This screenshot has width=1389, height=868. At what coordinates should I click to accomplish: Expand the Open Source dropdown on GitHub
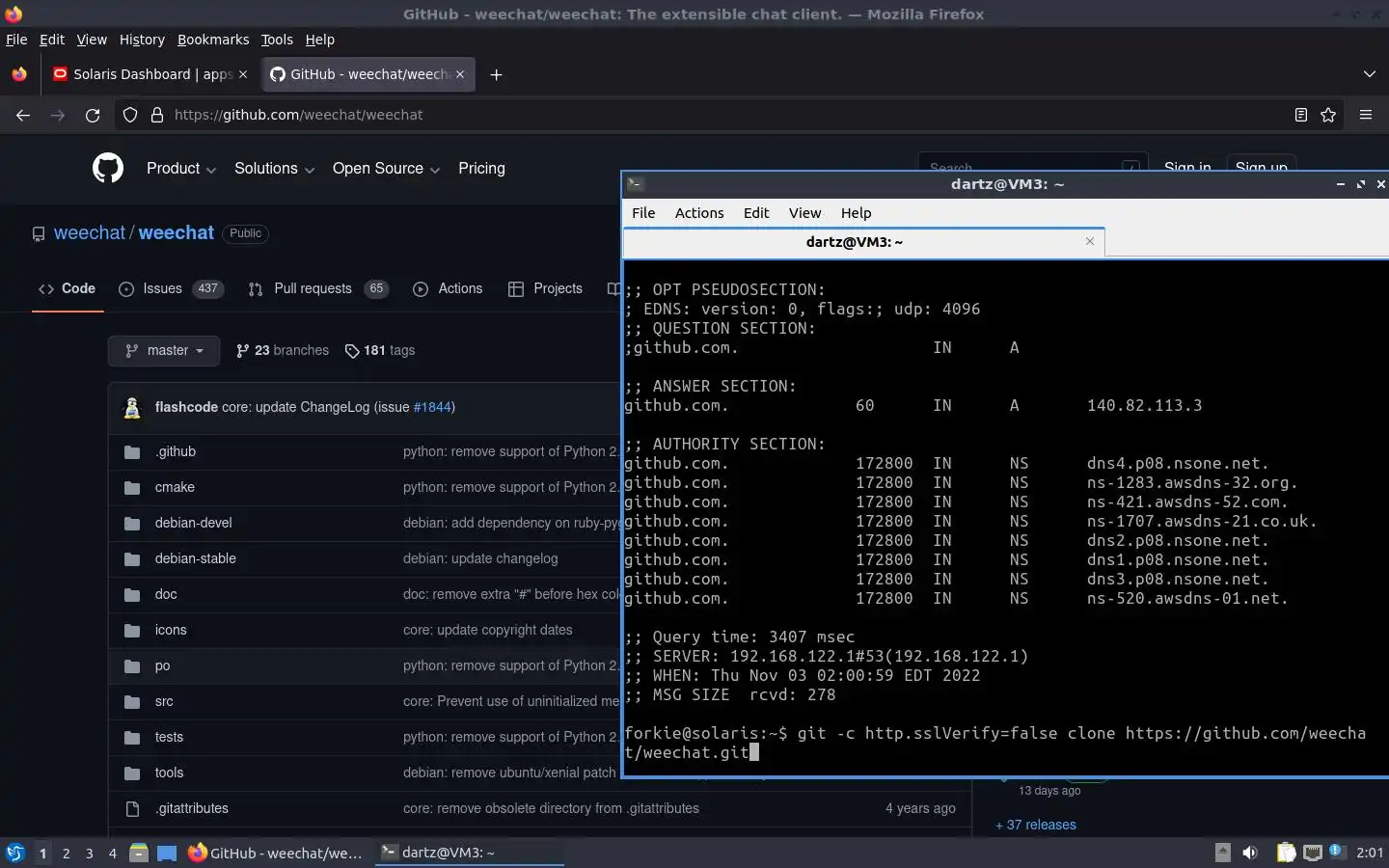pos(386,168)
